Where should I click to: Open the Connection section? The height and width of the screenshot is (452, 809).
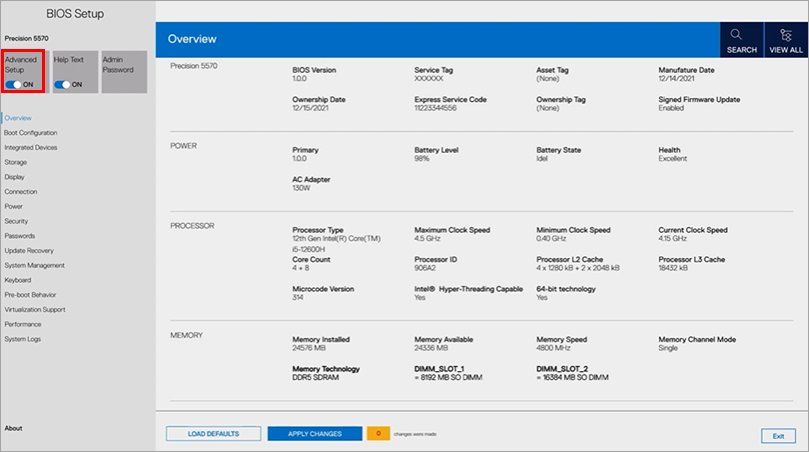[21, 192]
